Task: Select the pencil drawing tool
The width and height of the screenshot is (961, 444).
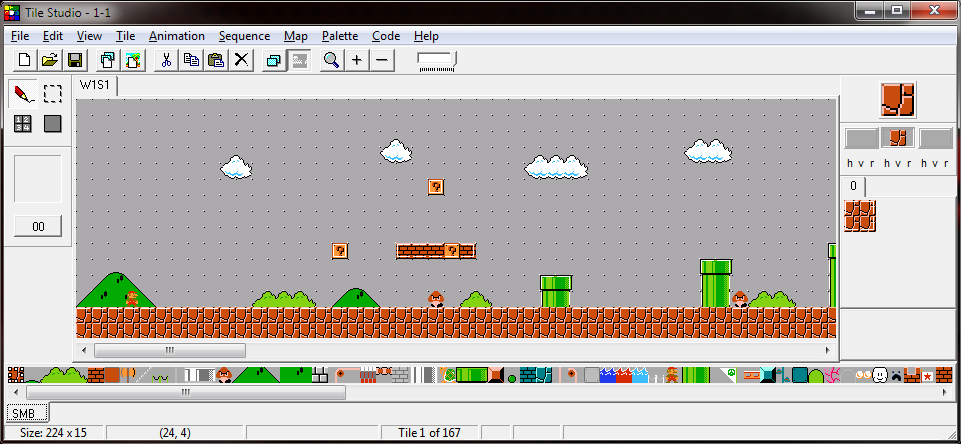Action: (x=25, y=94)
